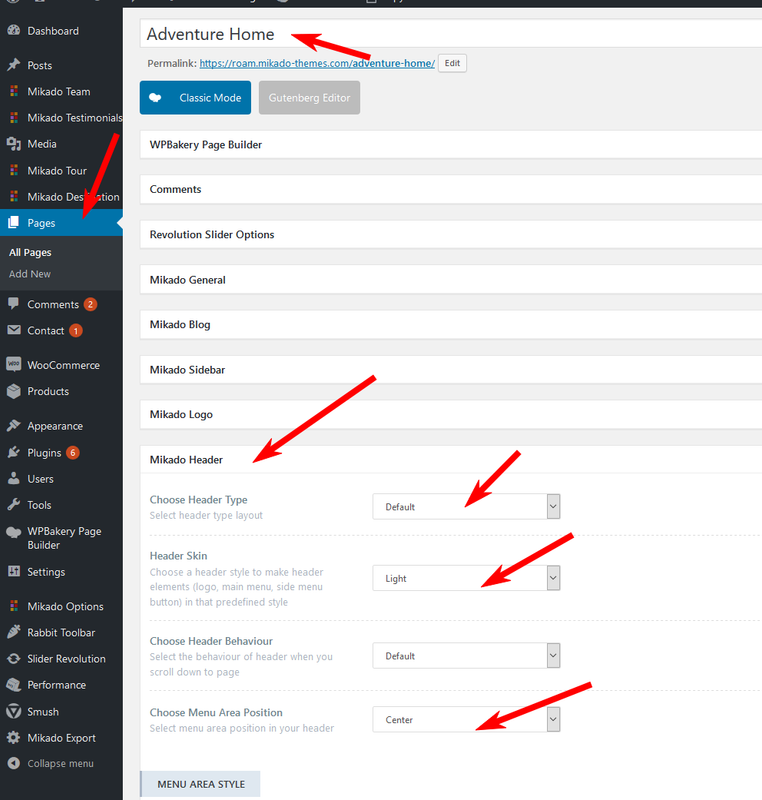Click the WPBakery Page Builder cloud icon
This screenshot has height=800, width=762.
(14, 532)
